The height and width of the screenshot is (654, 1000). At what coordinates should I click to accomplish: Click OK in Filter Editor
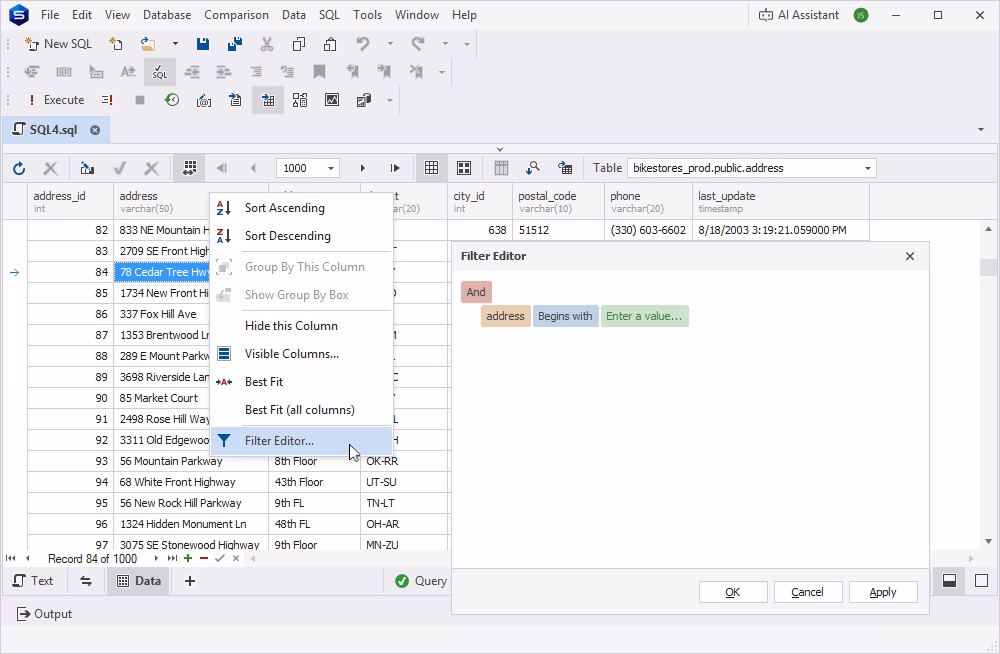coord(733,592)
